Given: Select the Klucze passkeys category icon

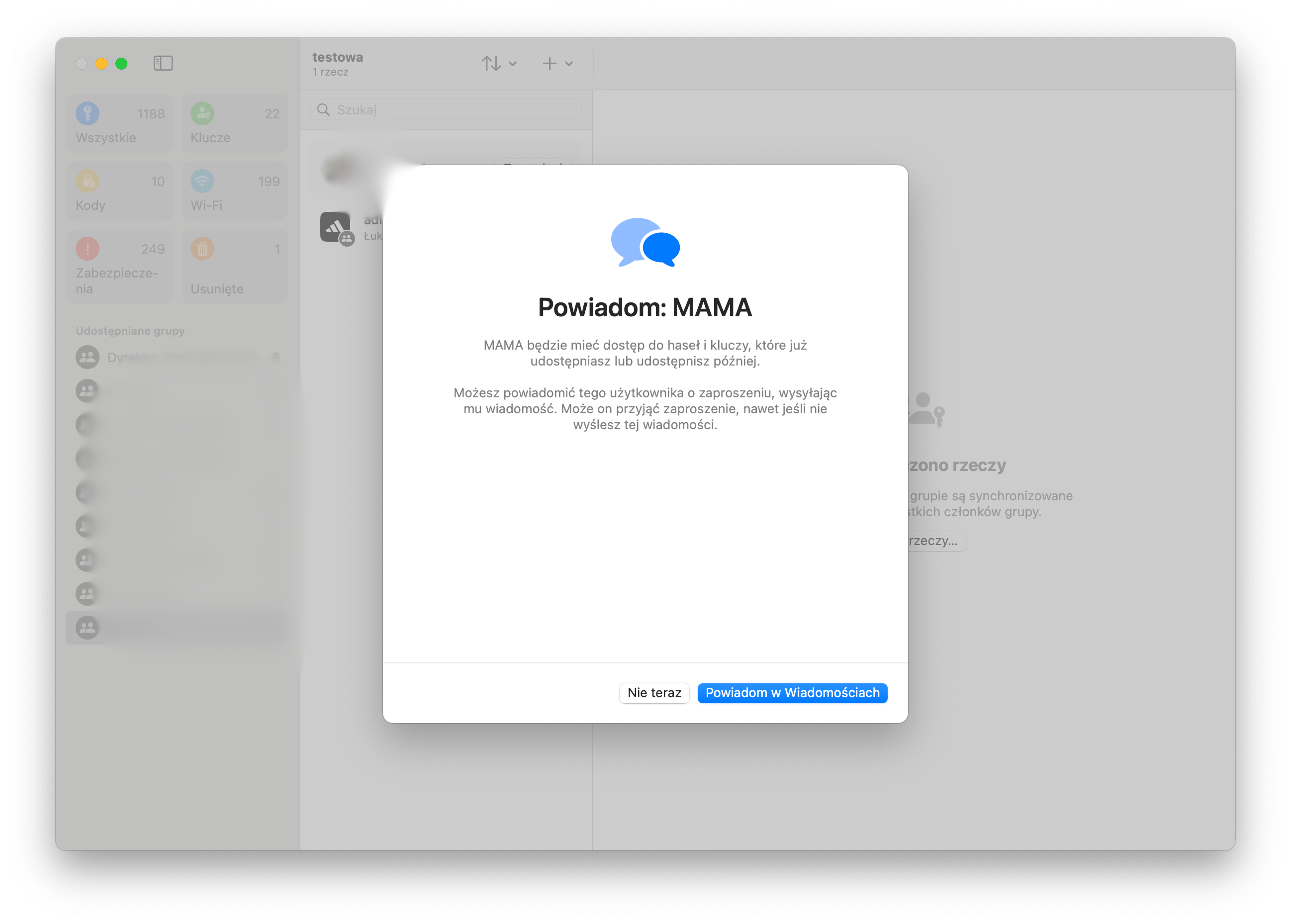Looking at the screenshot, I should [x=202, y=113].
